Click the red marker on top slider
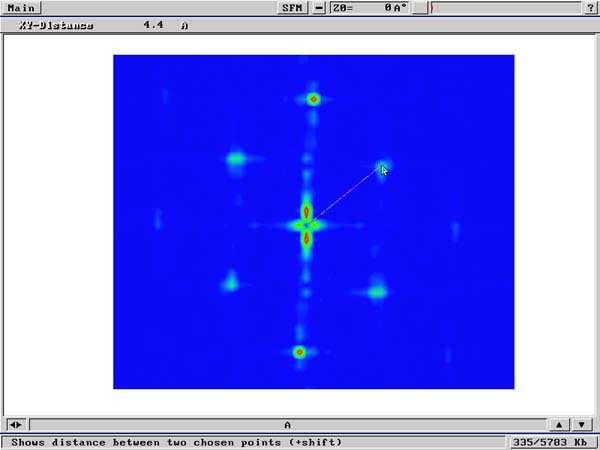Image resolution: width=600 pixels, height=450 pixels. coord(431,7)
